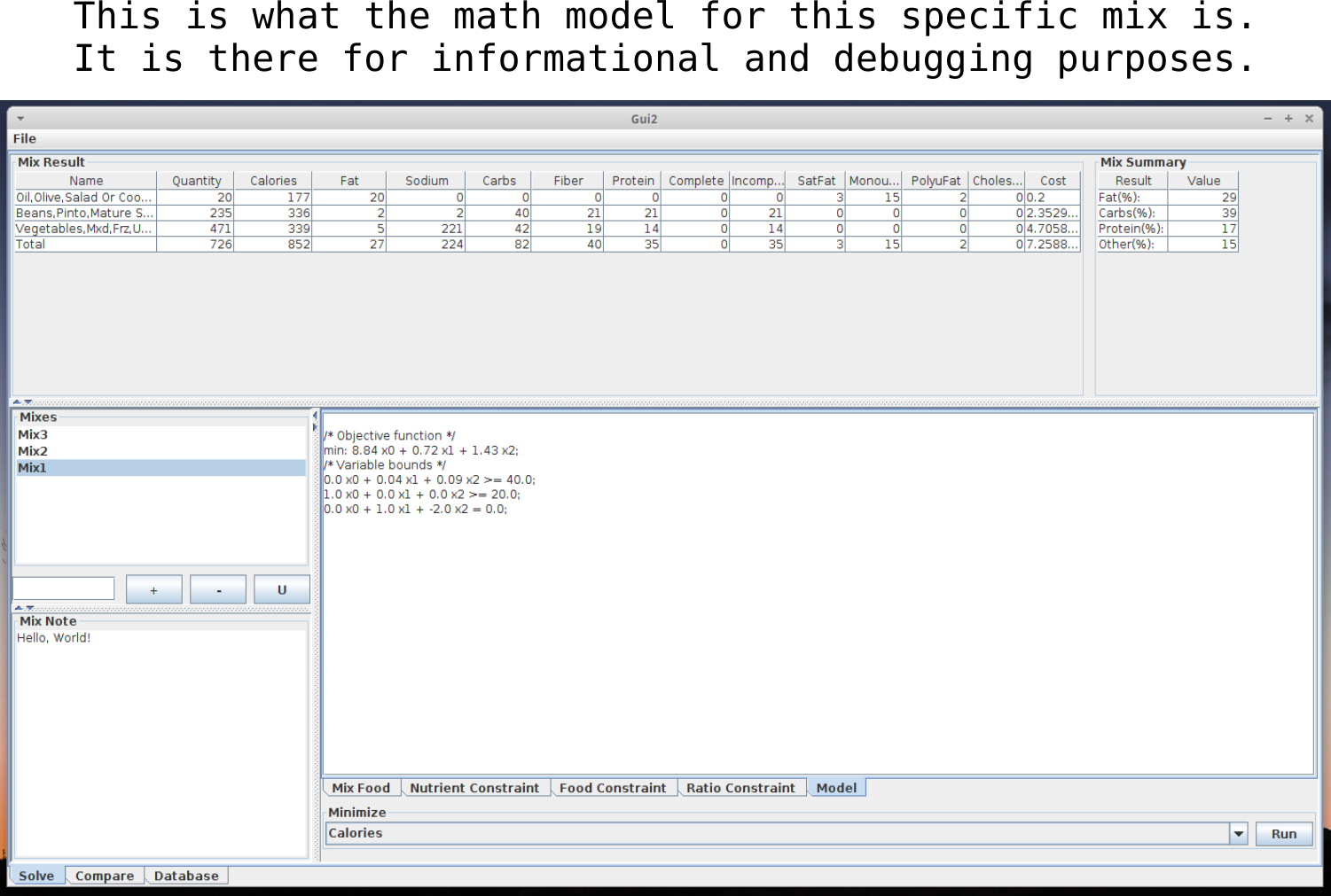Click the split pane collapse arrows above Mixes
The width and height of the screenshot is (1331, 896).
pyautogui.click(x=23, y=402)
